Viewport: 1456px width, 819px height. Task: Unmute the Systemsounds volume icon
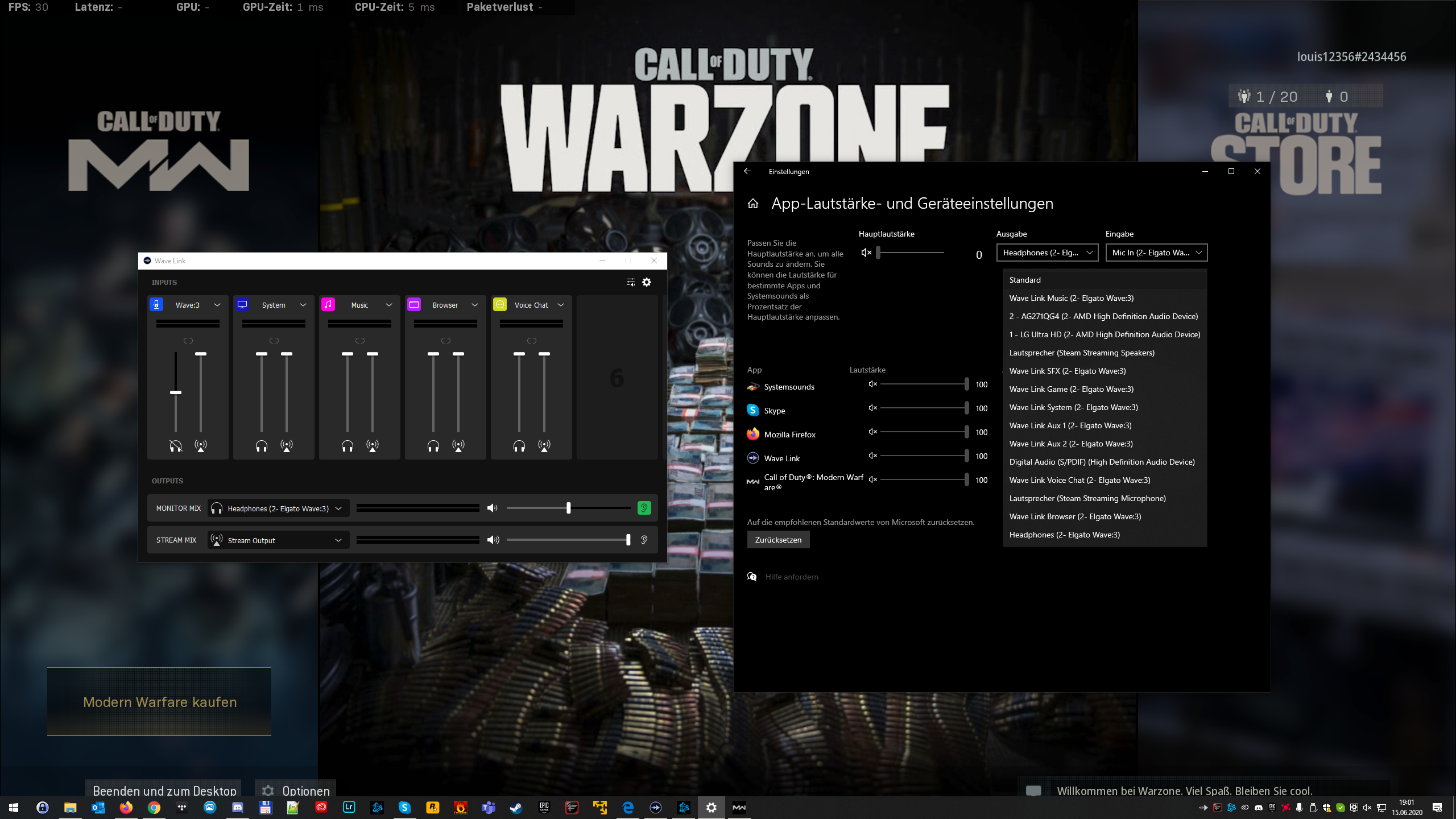tap(873, 384)
